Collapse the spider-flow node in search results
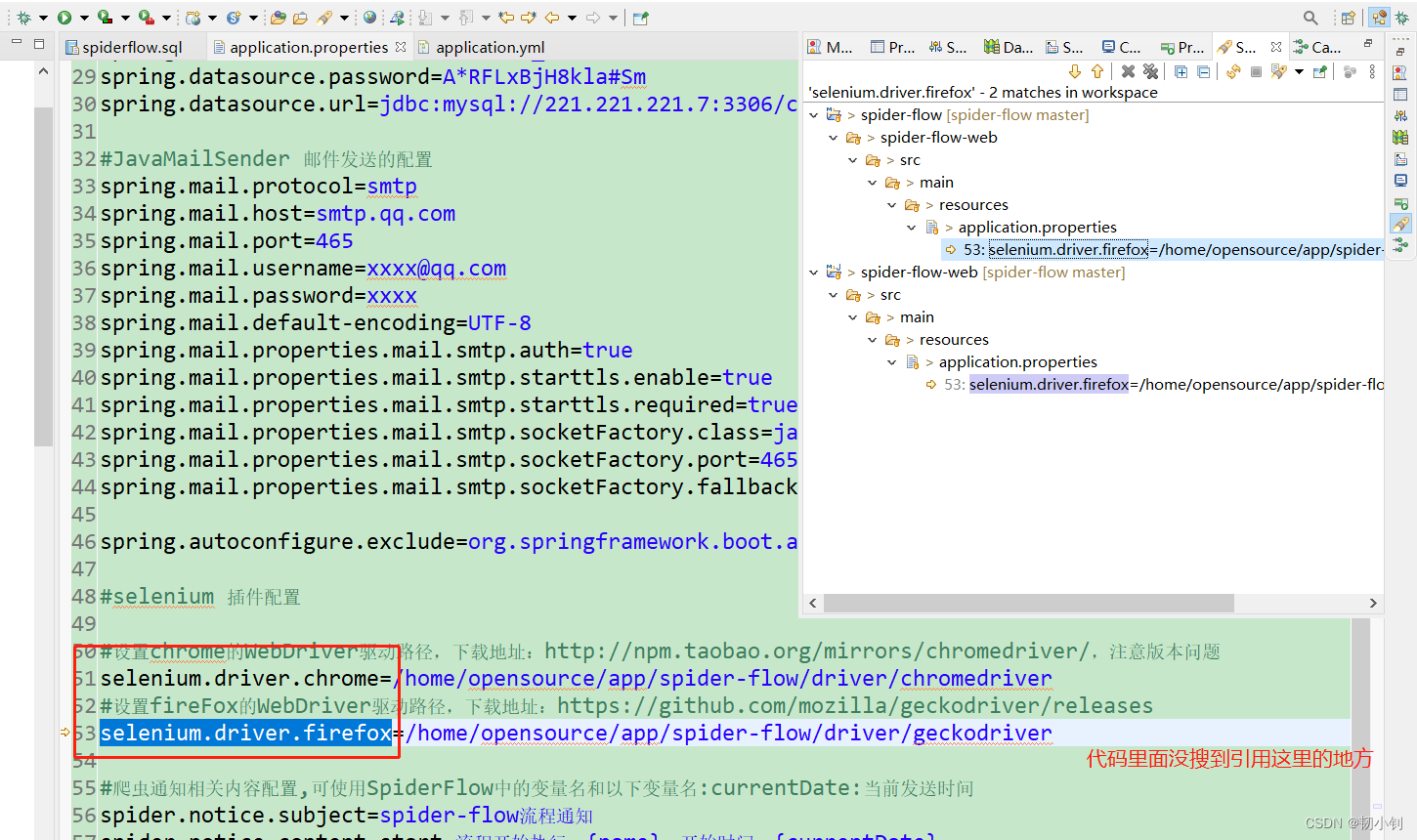 click(815, 114)
